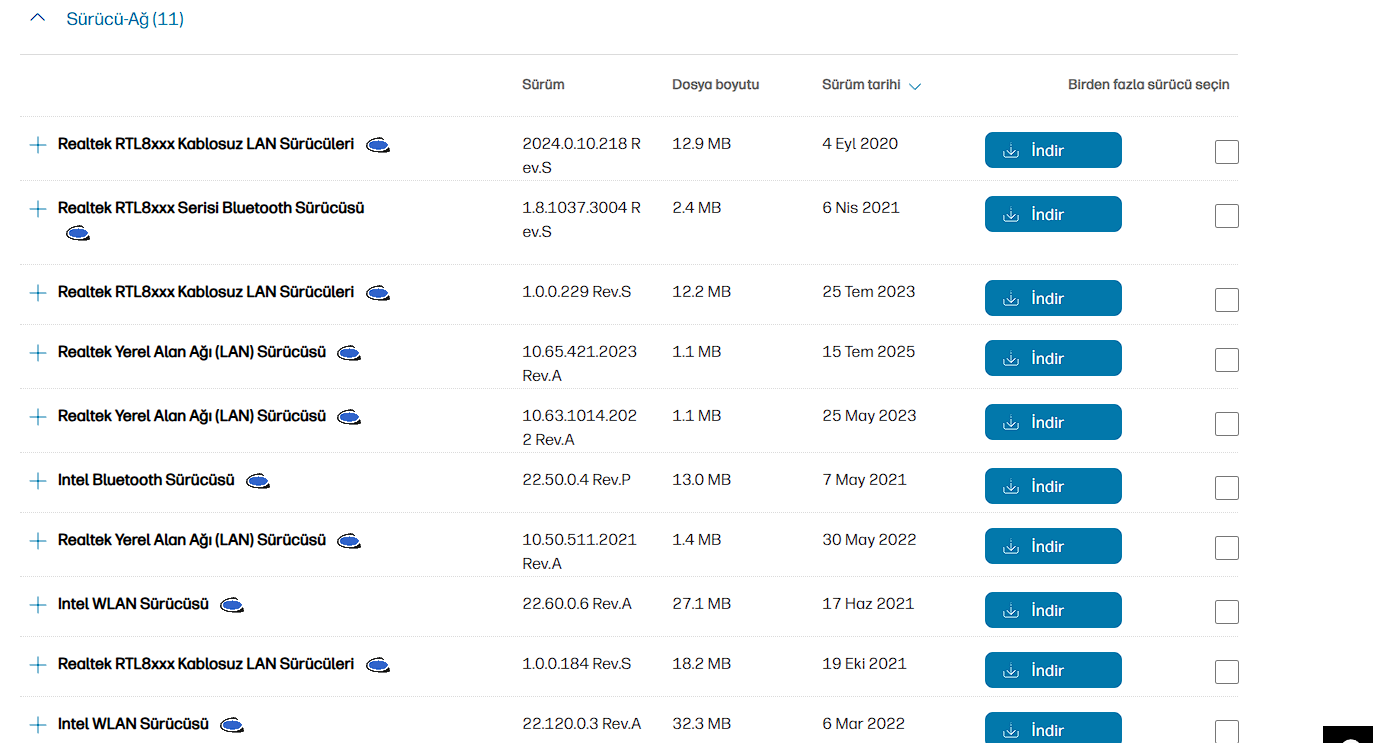1373x743 pixels.
Task: Expand the 1.0.0.184 Rev.S driver row
Action: pos(38,665)
